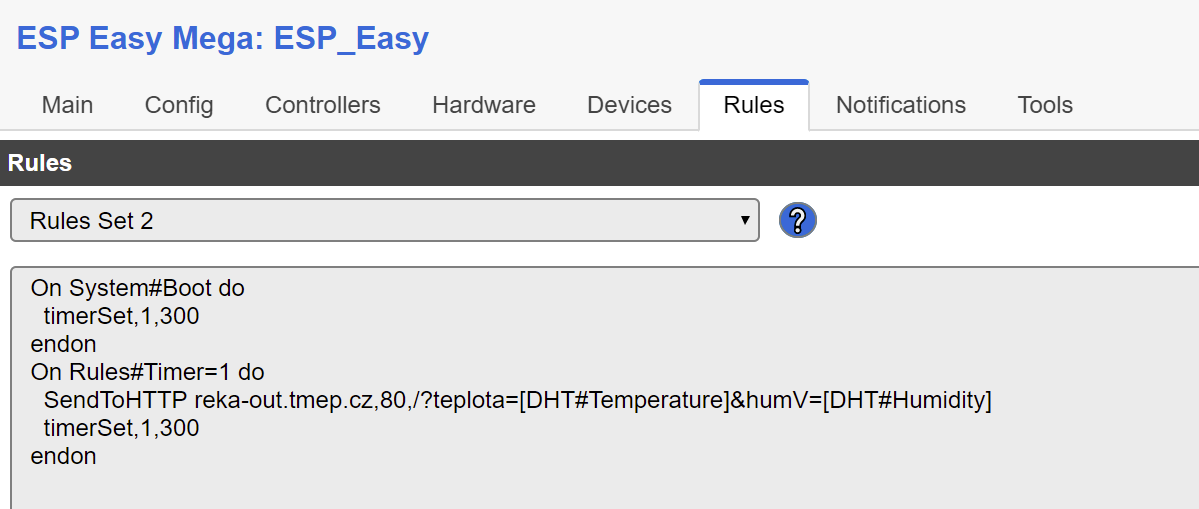Click the dark Rules section header

pos(599,163)
